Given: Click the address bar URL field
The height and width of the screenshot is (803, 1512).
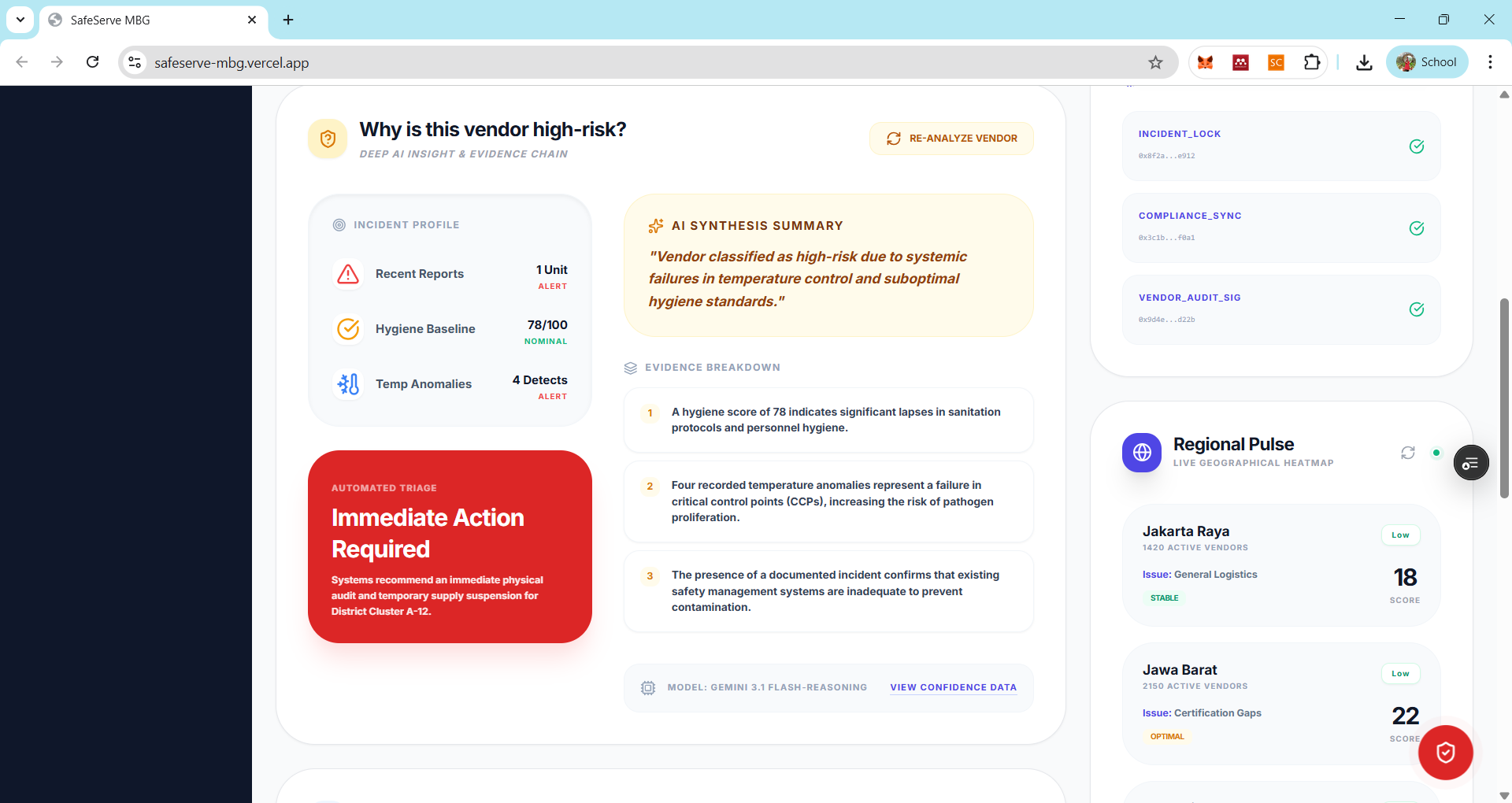Looking at the screenshot, I should 647,62.
